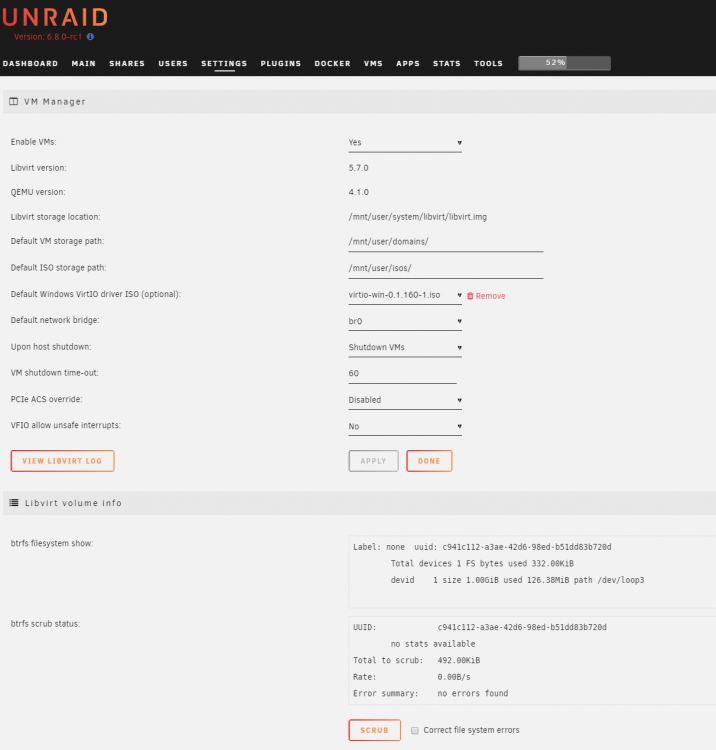Open the Tools tab
Screen dimensions: 716x750
[x=488, y=64]
